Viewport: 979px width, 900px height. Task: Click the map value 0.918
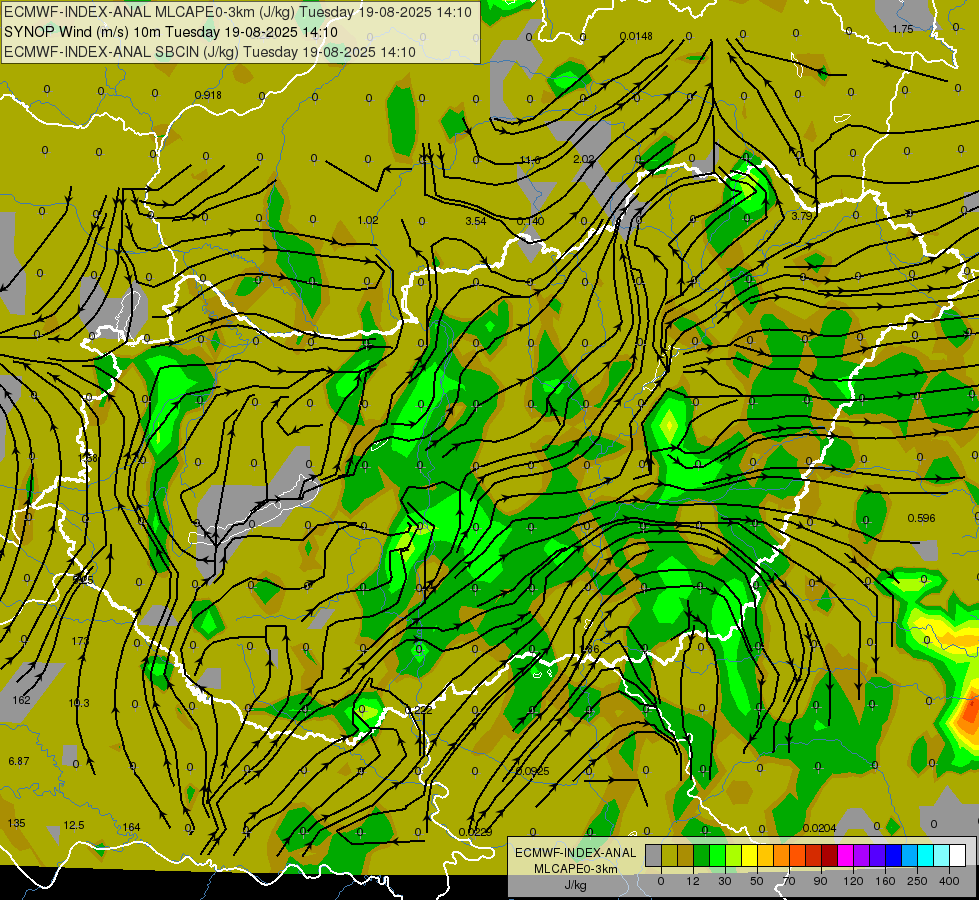click(x=208, y=95)
